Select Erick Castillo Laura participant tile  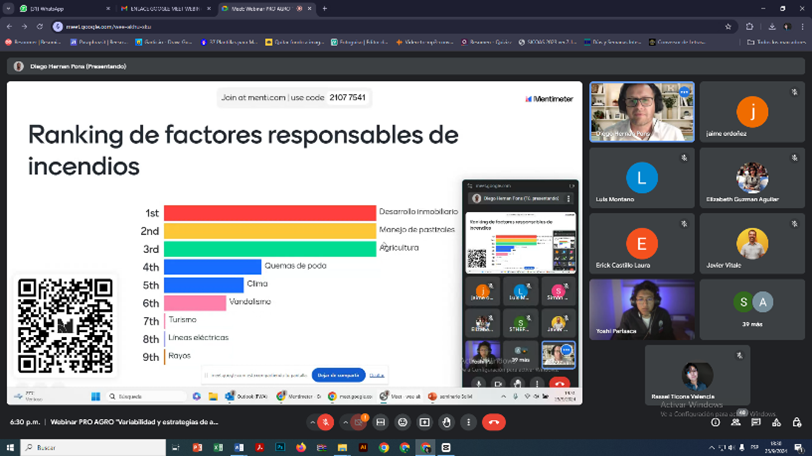[642, 244]
